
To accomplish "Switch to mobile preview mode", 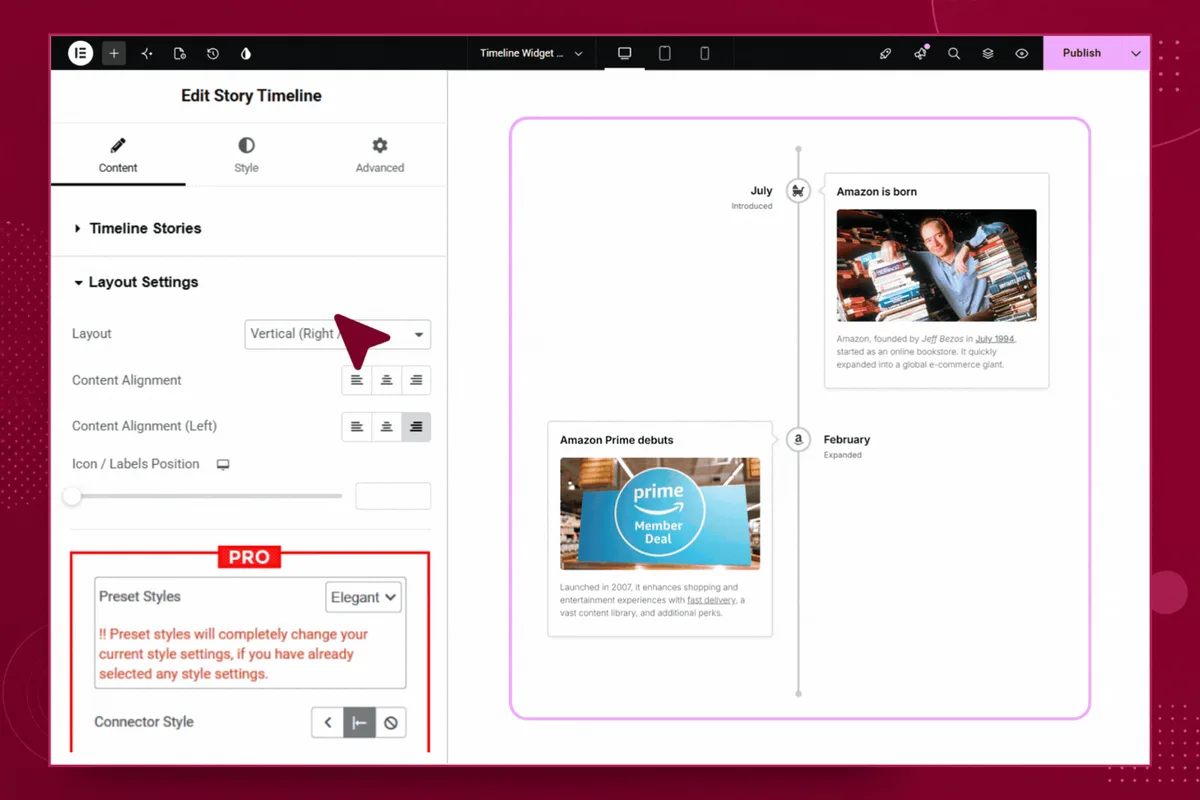I will point(704,53).
